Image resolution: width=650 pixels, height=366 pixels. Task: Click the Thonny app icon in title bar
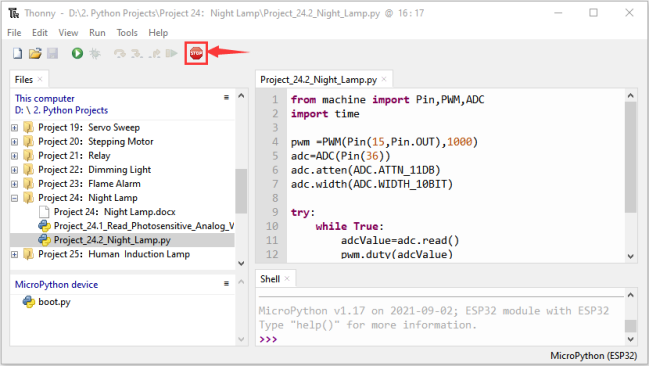(14, 13)
